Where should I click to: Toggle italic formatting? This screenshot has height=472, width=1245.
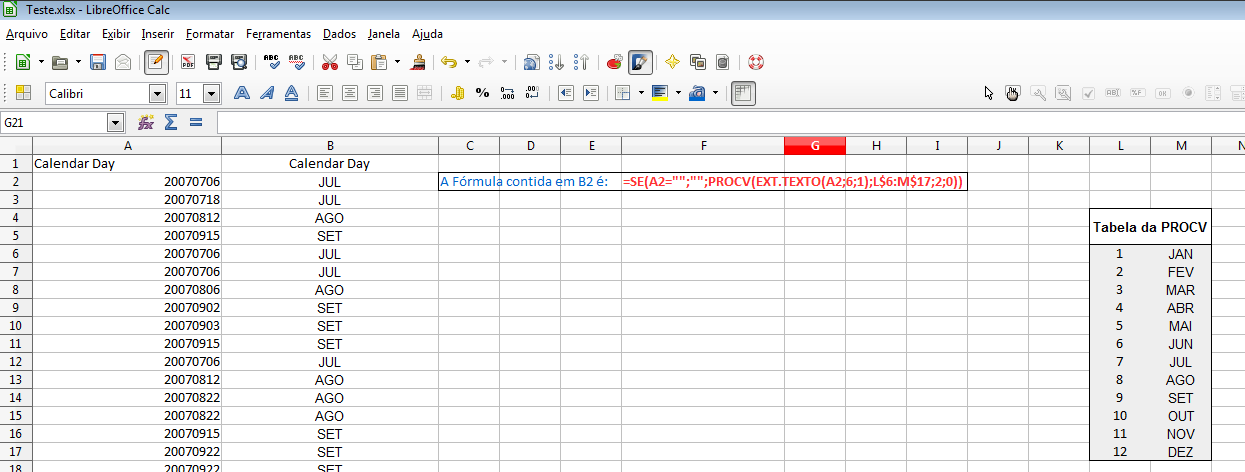tap(266, 93)
